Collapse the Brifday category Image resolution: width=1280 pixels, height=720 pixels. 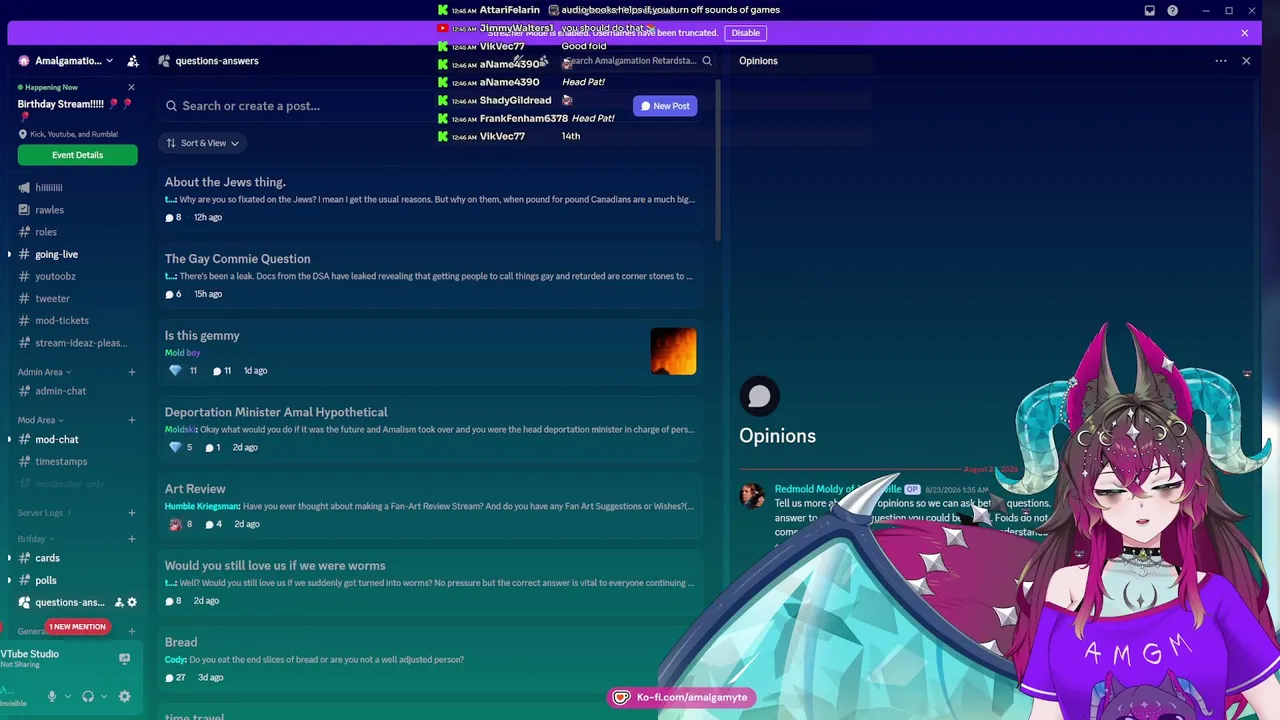click(36, 539)
